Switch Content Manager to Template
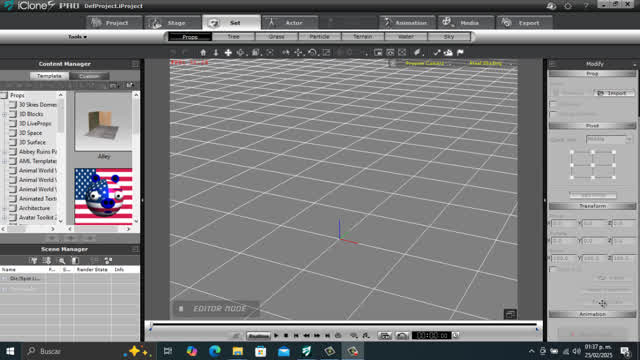This screenshot has height=360, width=640. click(x=49, y=76)
